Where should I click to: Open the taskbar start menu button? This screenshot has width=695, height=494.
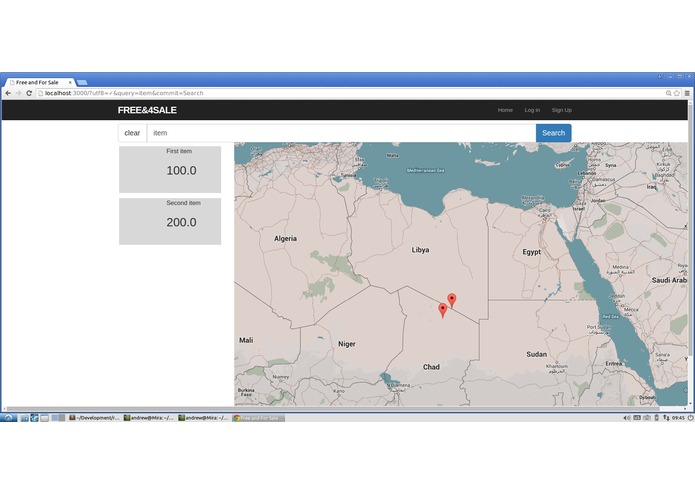[8, 418]
